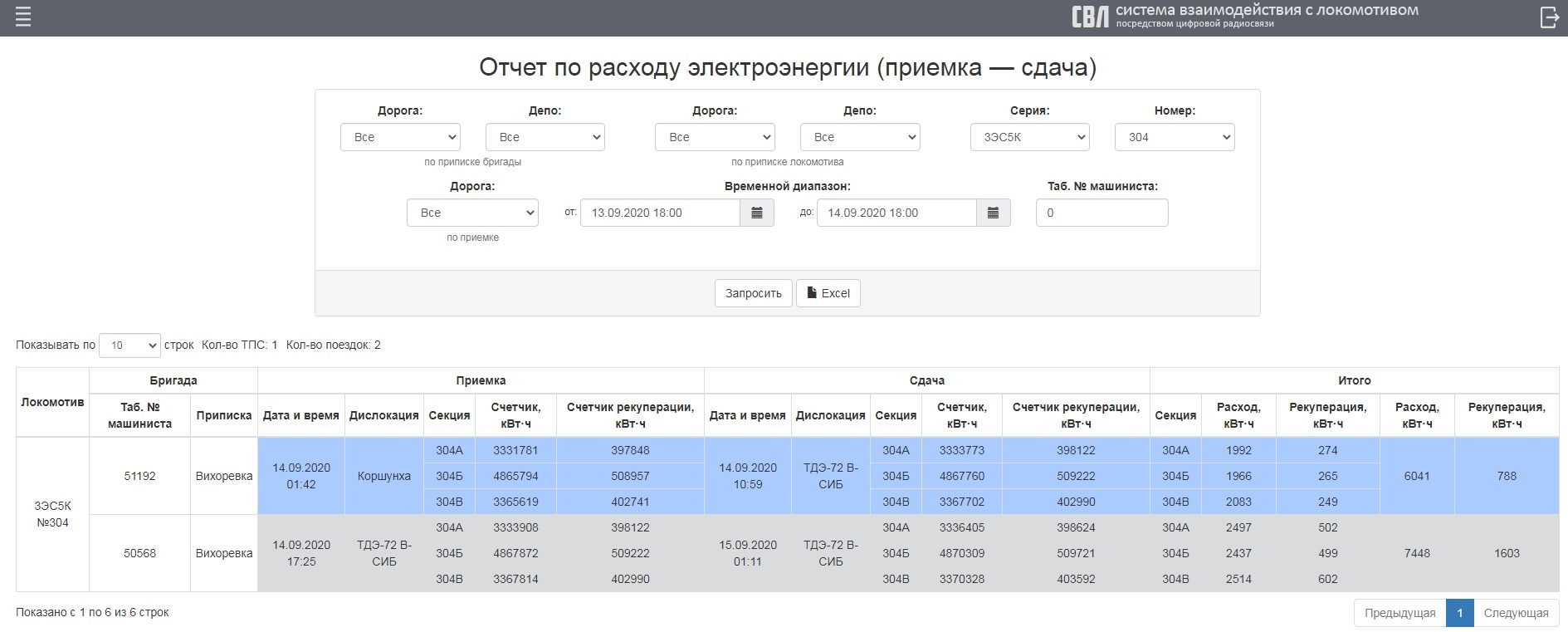Export the report to Excel
Viewport: 1568px width, 632px height.
828,293
